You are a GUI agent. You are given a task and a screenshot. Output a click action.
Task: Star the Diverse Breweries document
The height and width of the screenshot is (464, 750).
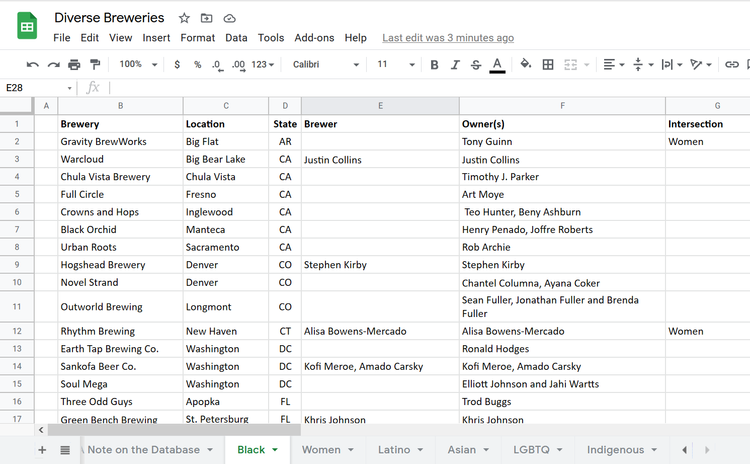pyautogui.click(x=184, y=18)
